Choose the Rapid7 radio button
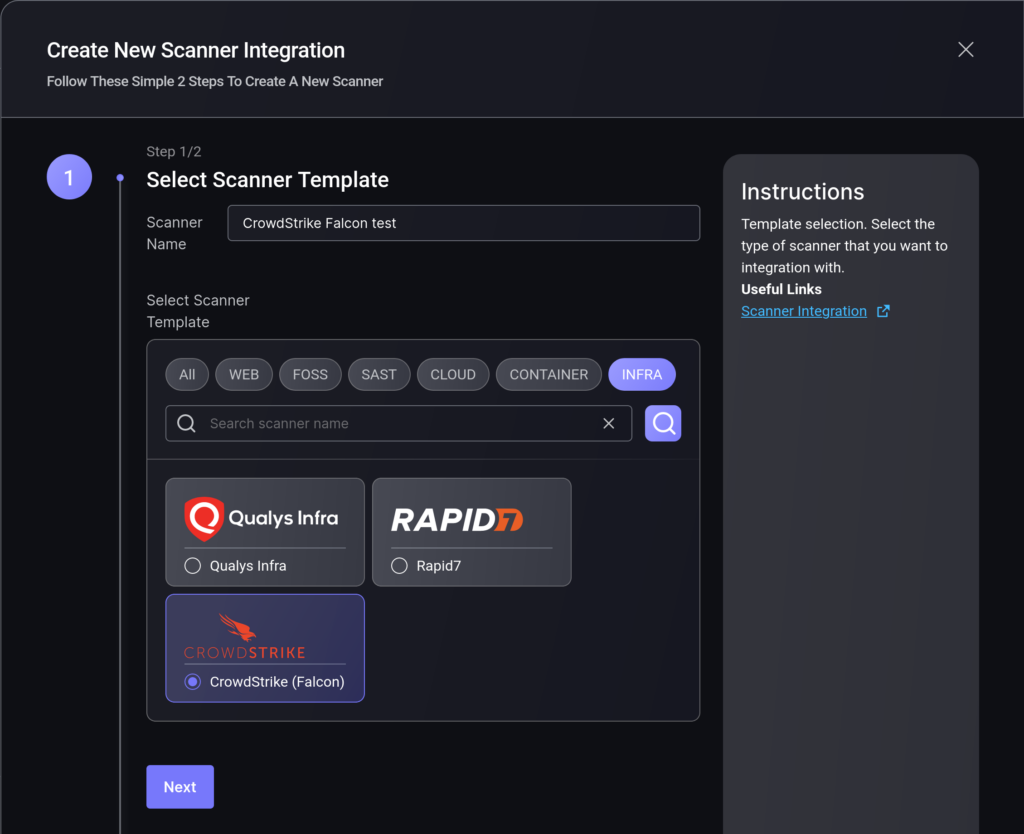This screenshot has height=834, width=1024. (399, 566)
